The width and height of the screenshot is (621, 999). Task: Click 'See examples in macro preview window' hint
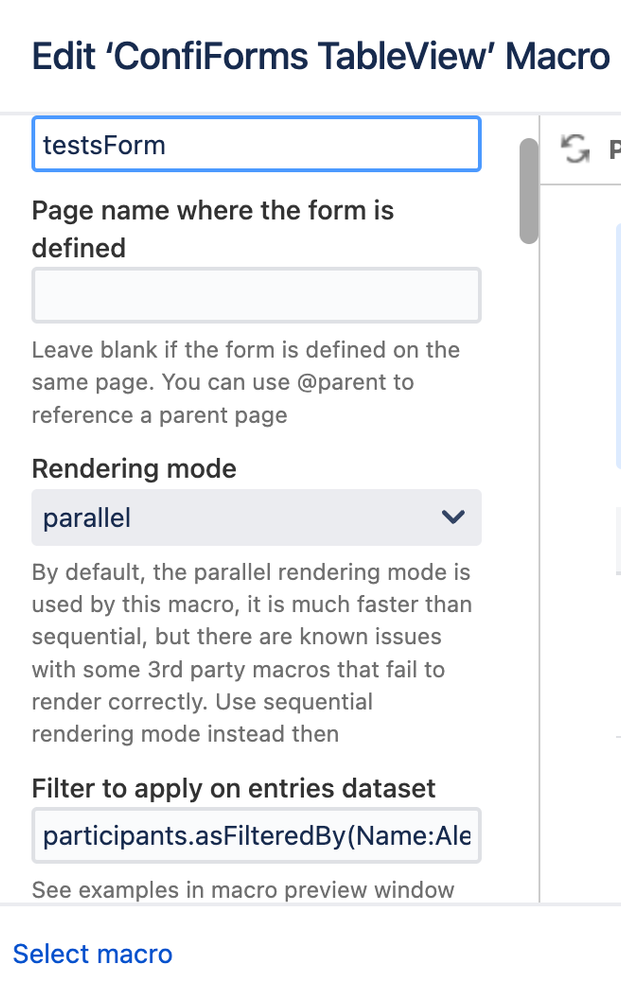point(243,889)
